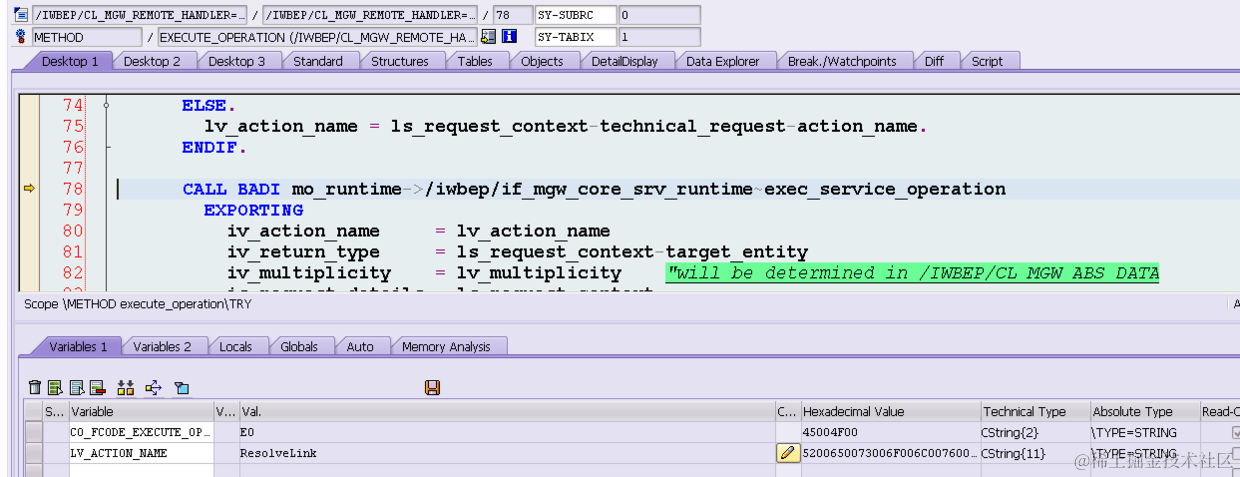Click the CString{2} technical type cell
Viewport: 1240px width, 477px height.
(x=1035, y=432)
